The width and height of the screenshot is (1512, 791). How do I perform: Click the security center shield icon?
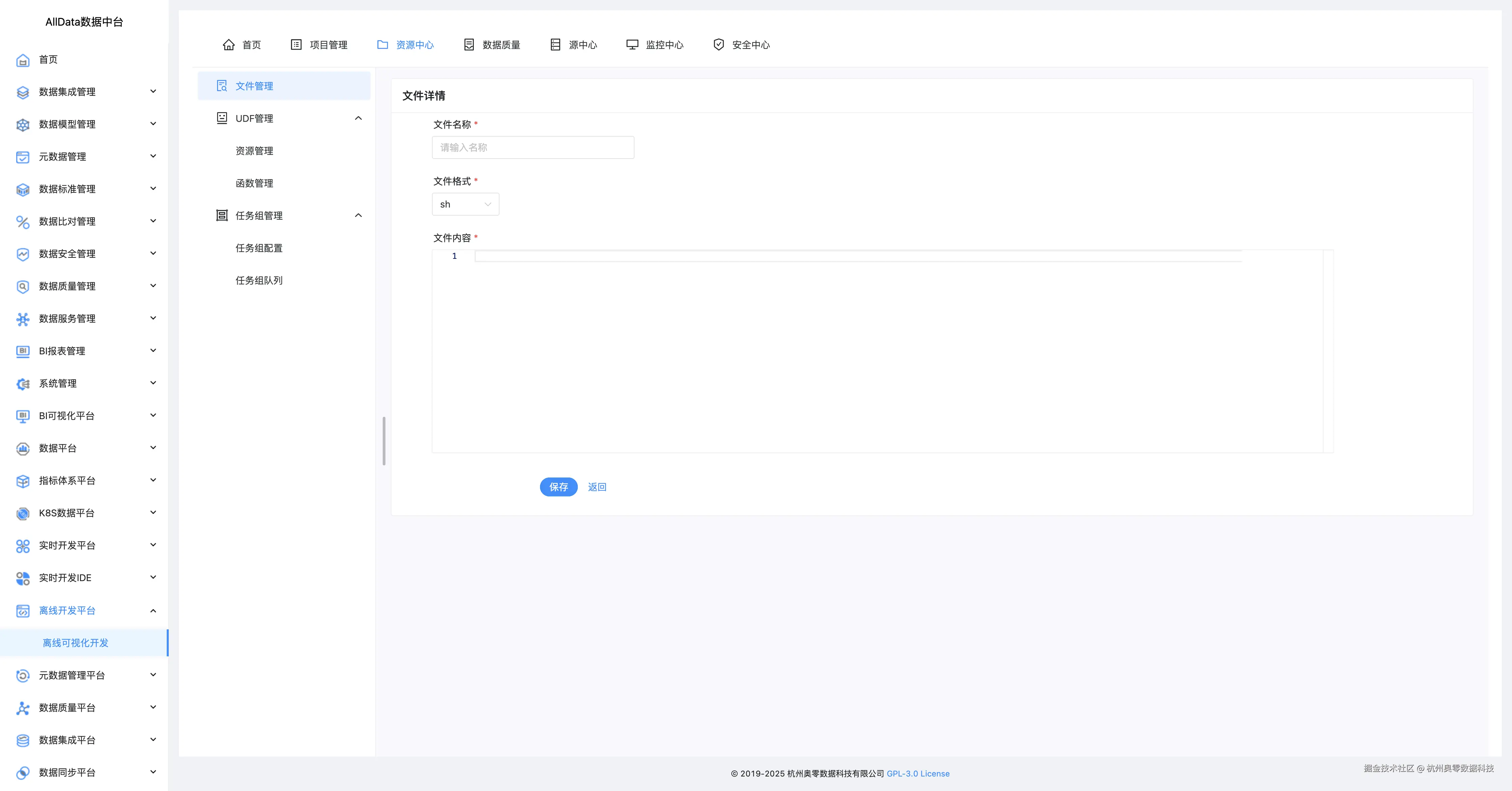point(718,45)
